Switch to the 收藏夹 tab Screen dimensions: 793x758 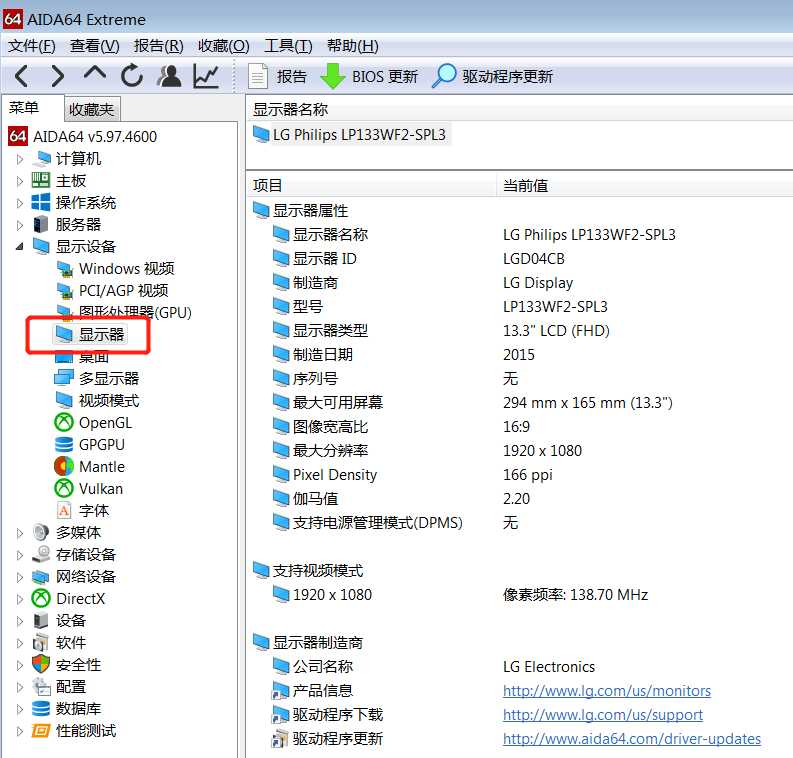tap(92, 109)
